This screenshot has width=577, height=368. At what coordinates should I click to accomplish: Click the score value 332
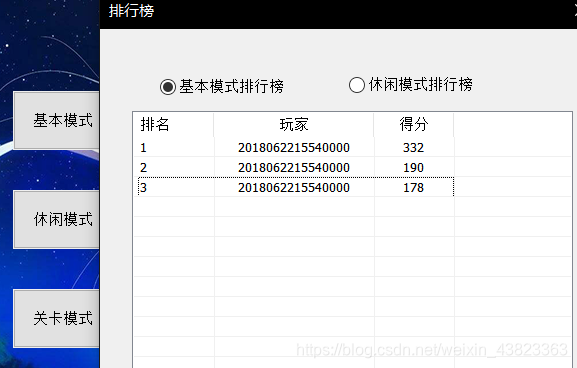414,148
